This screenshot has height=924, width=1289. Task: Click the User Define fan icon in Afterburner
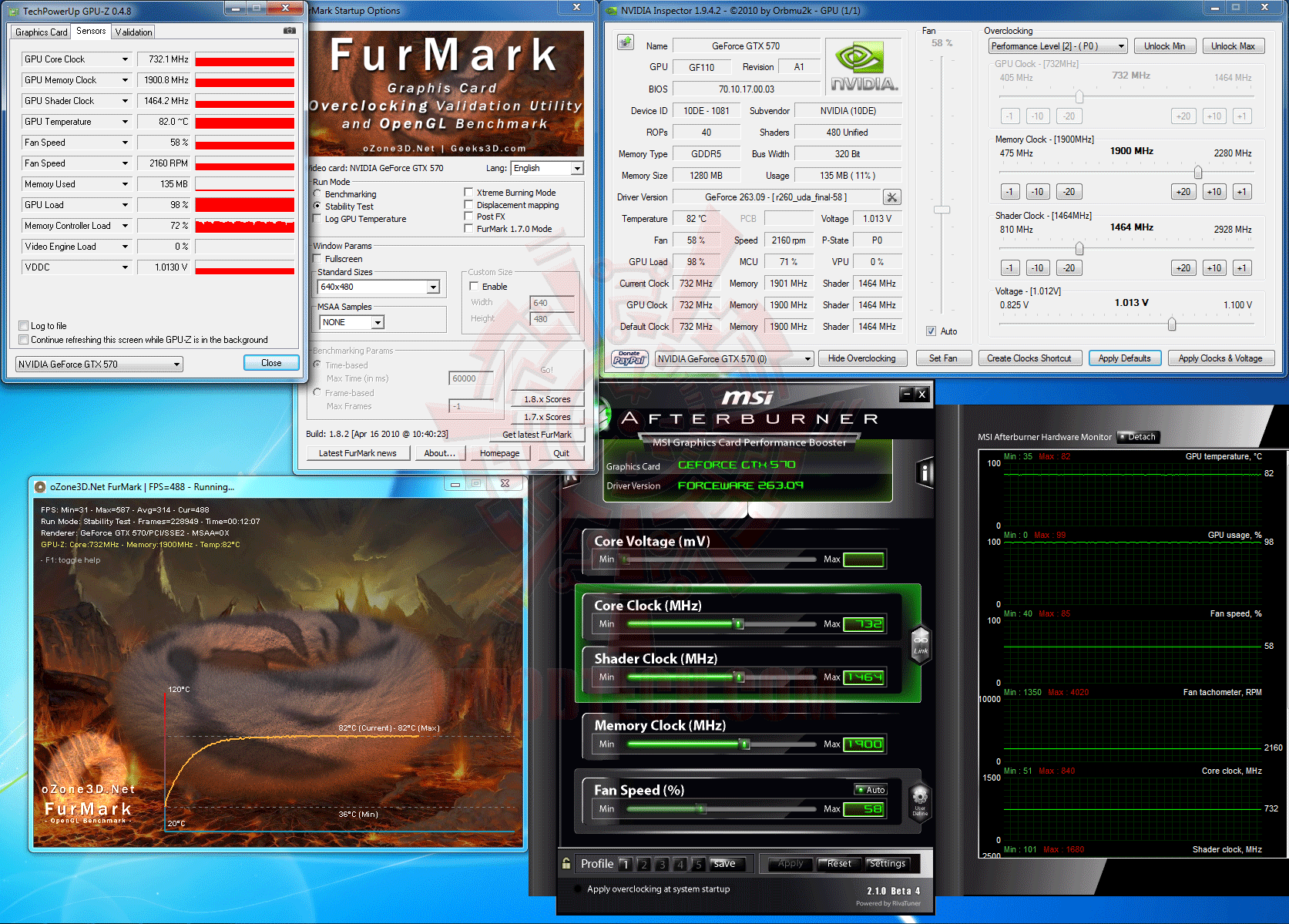[920, 802]
